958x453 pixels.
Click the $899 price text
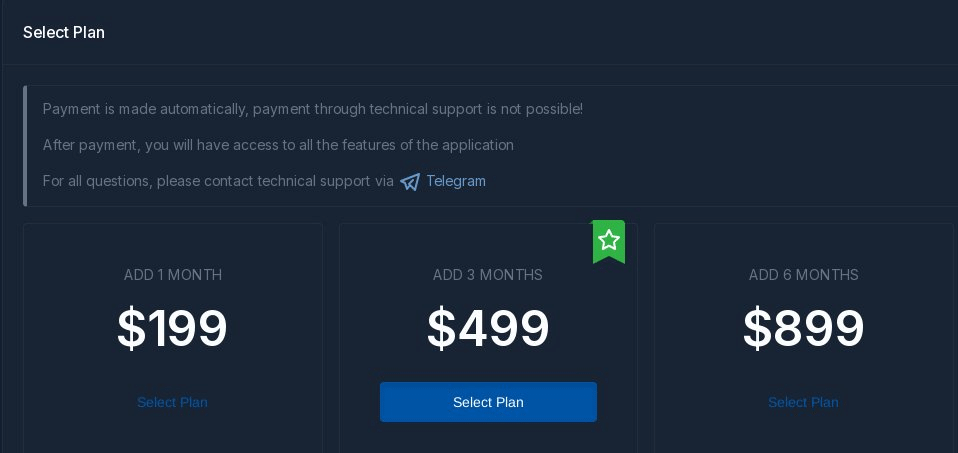pos(803,329)
